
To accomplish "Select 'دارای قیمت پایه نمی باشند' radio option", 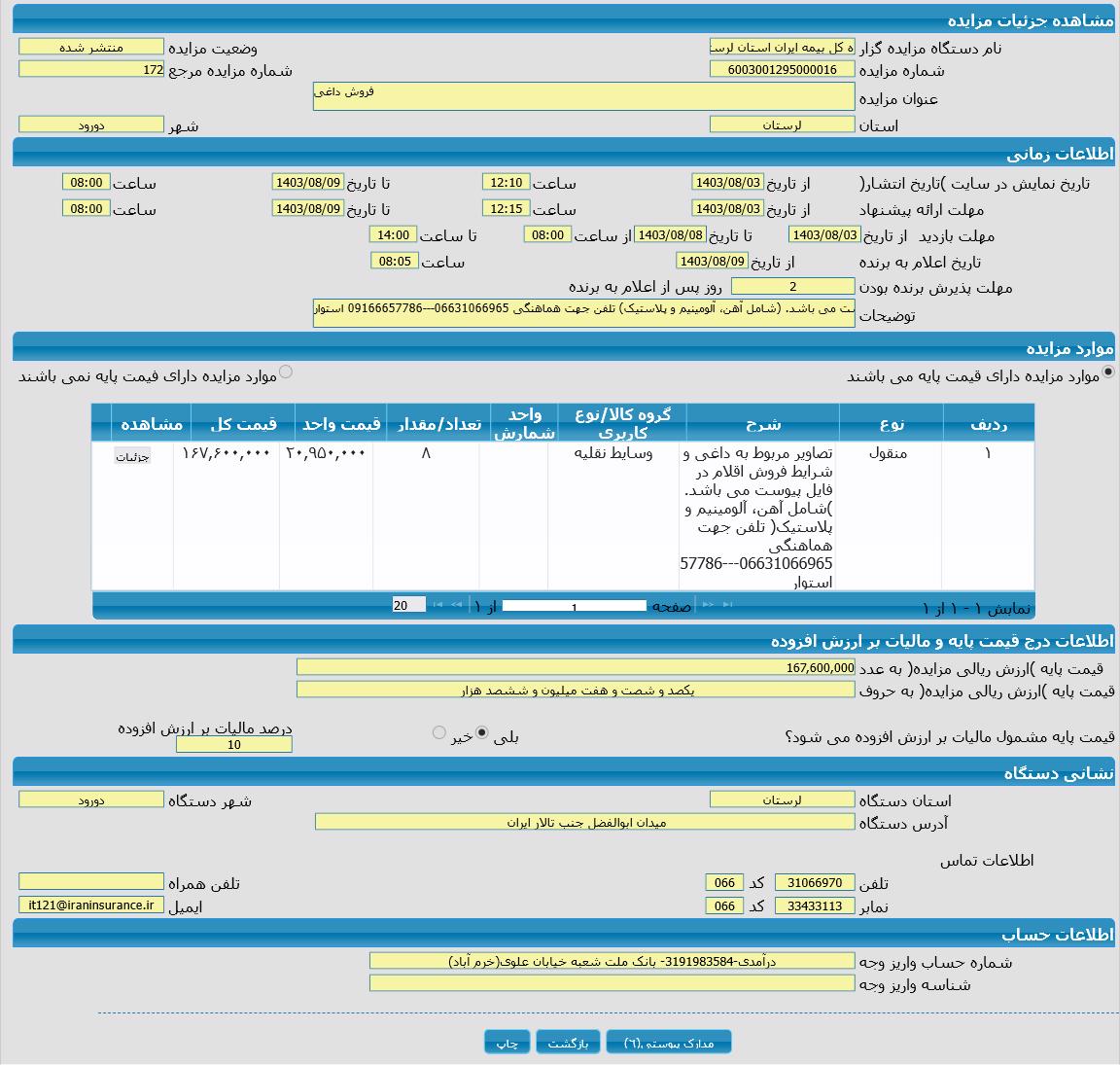I will coord(286,372).
